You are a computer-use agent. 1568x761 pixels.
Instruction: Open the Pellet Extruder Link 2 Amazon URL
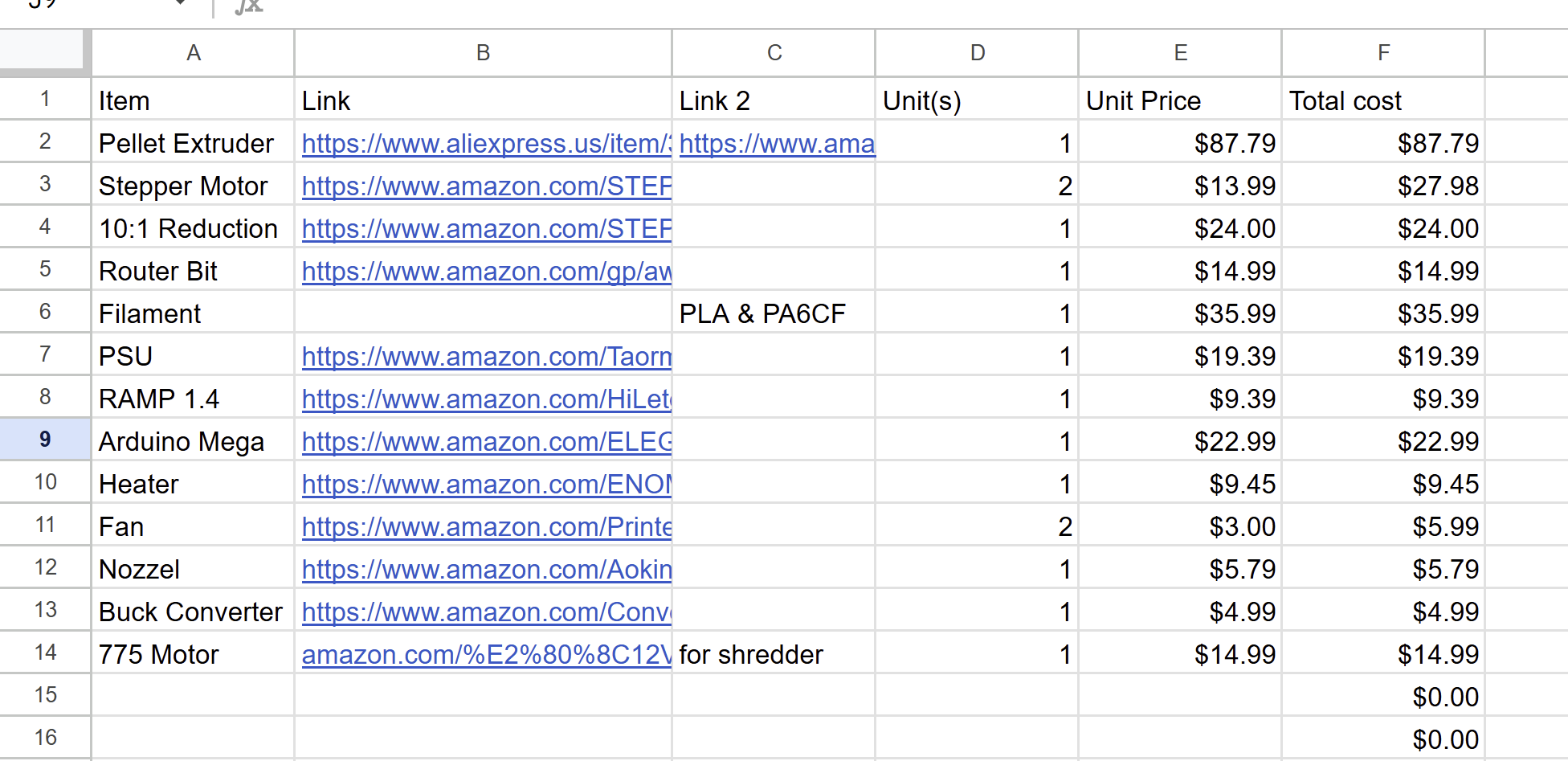tap(776, 144)
